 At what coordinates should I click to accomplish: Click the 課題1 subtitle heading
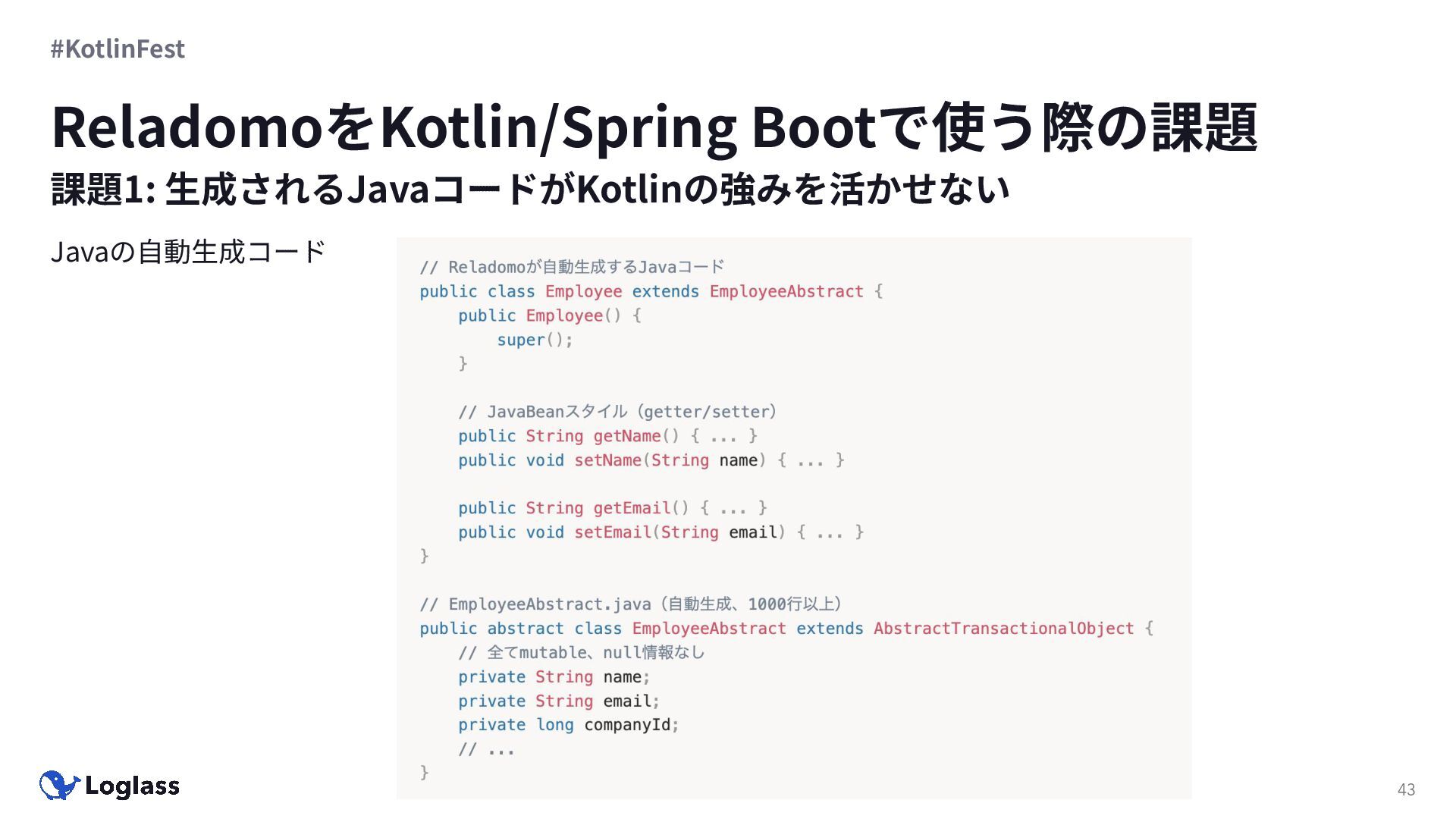(529, 190)
